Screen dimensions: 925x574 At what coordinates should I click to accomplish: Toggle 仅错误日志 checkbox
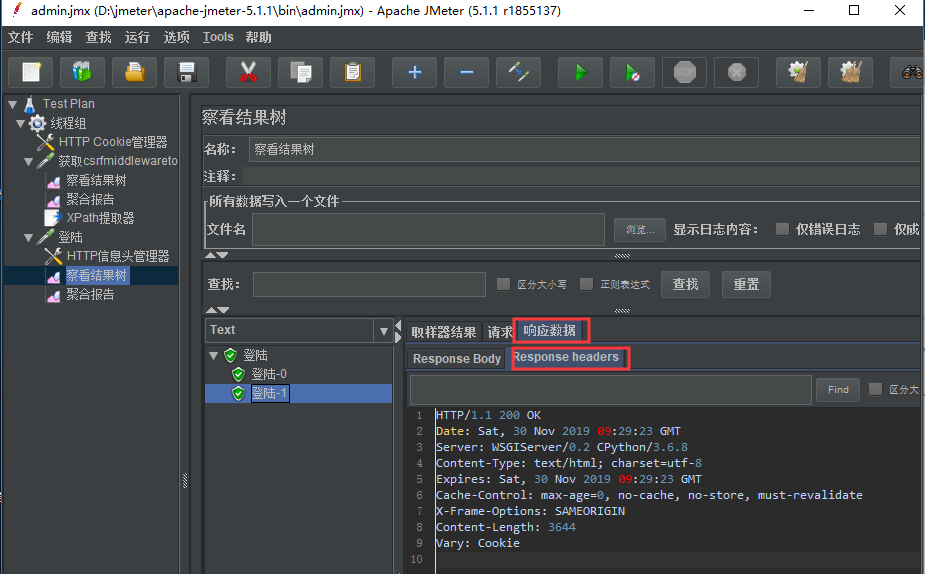point(782,229)
